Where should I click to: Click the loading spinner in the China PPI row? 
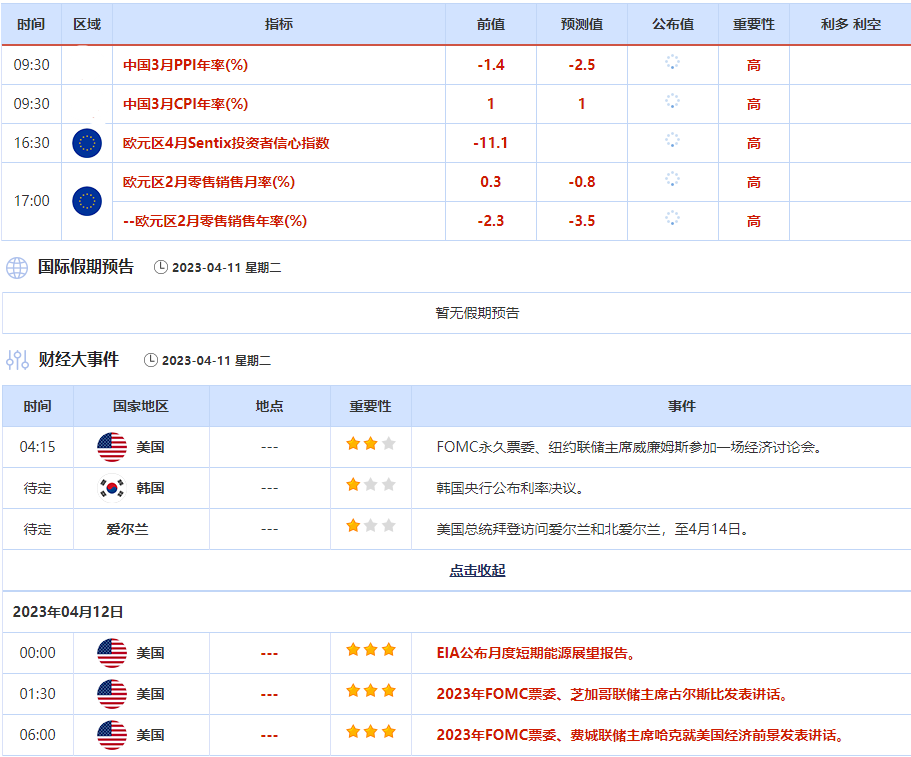click(x=672, y=63)
